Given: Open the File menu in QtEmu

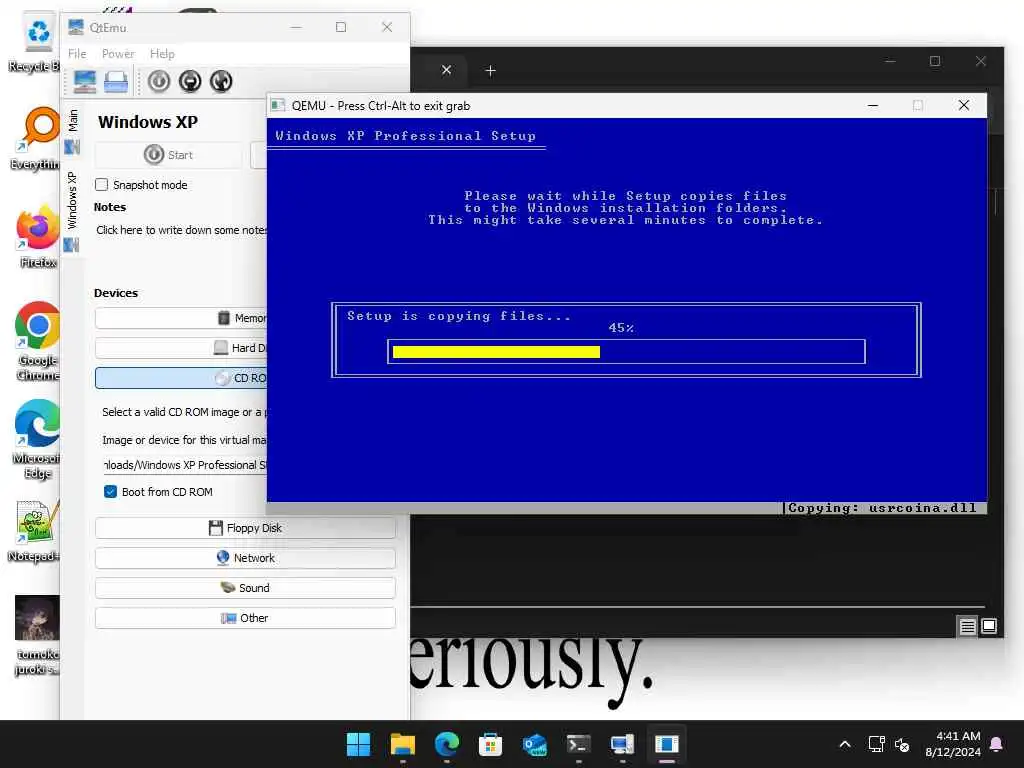Looking at the screenshot, I should click(77, 54).
